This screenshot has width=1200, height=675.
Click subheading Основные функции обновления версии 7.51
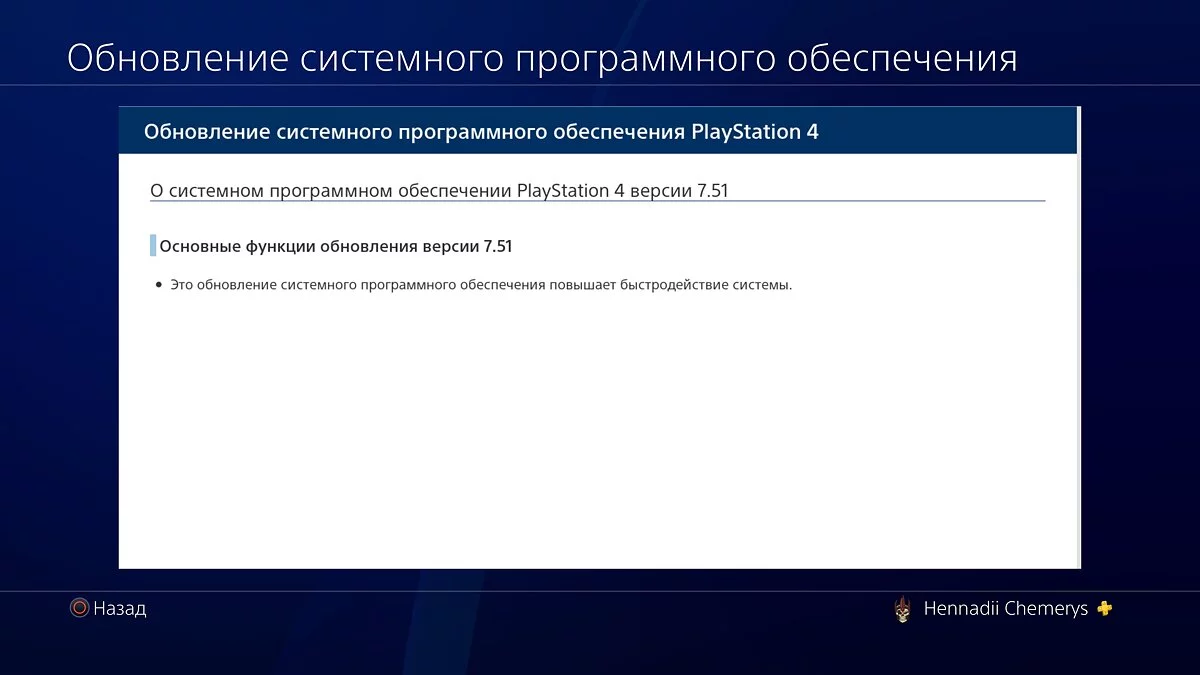pos(336,246)
